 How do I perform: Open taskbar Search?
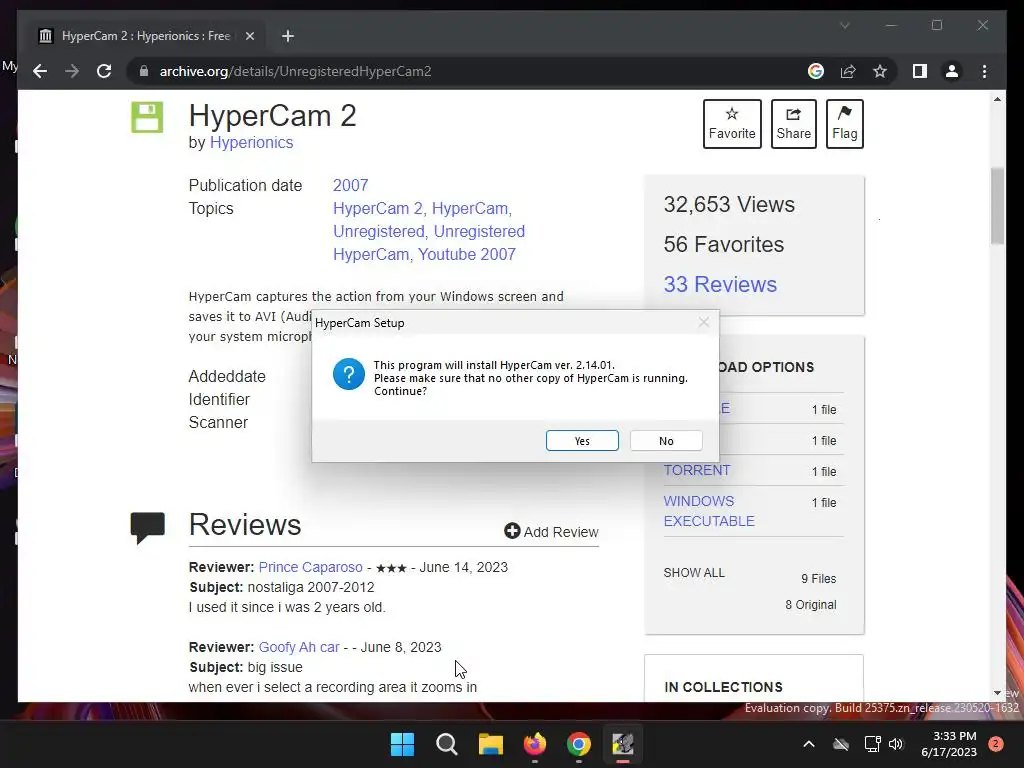[x=447, y=744]
